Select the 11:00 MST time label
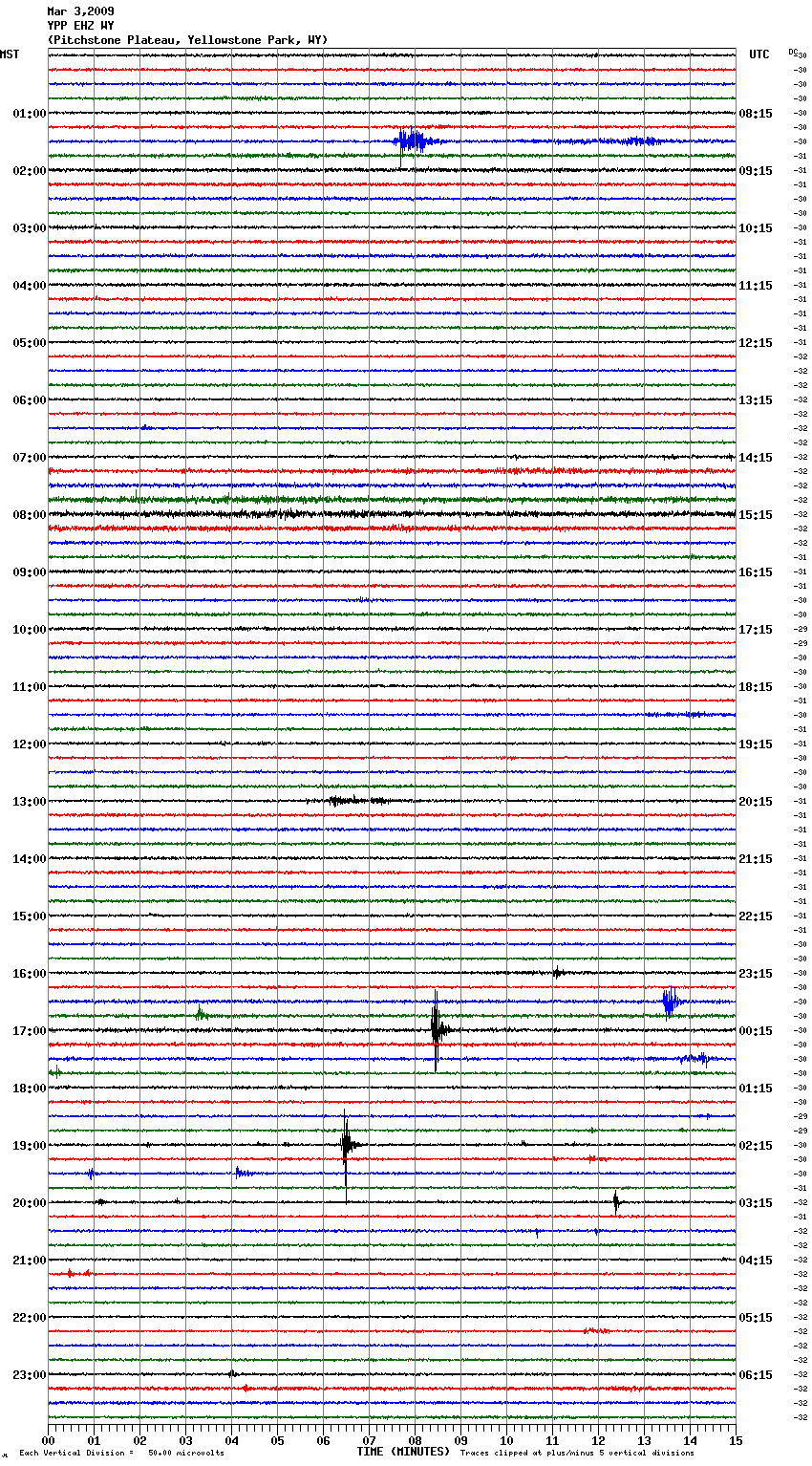This screenshot has width=812, height=1466. (x=30, y=687)
